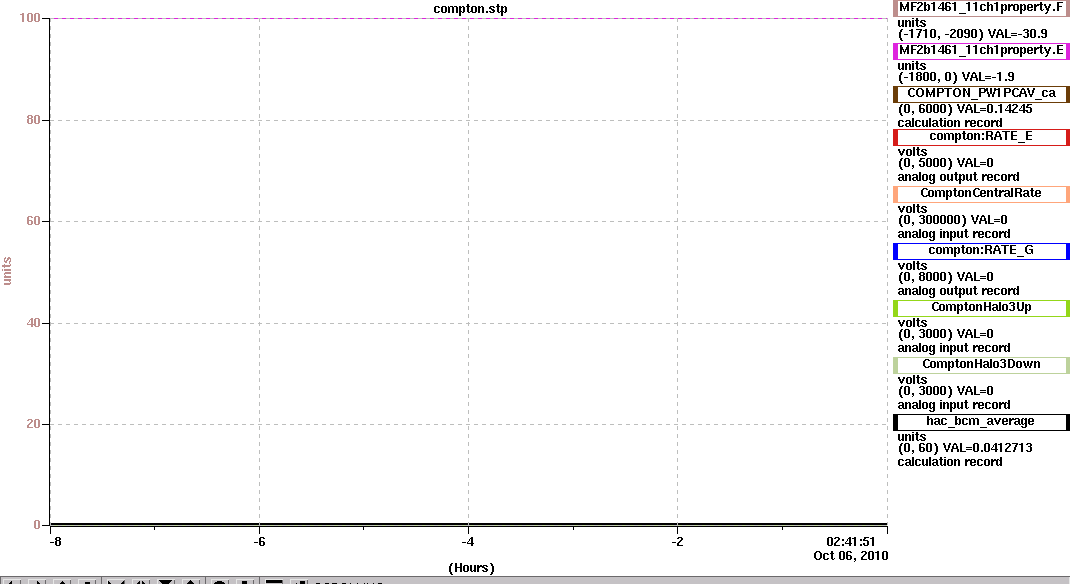Screen dimensions: 1070x584
Task: Click the "(Hours)" x-axis label
Action: [472, 568]
